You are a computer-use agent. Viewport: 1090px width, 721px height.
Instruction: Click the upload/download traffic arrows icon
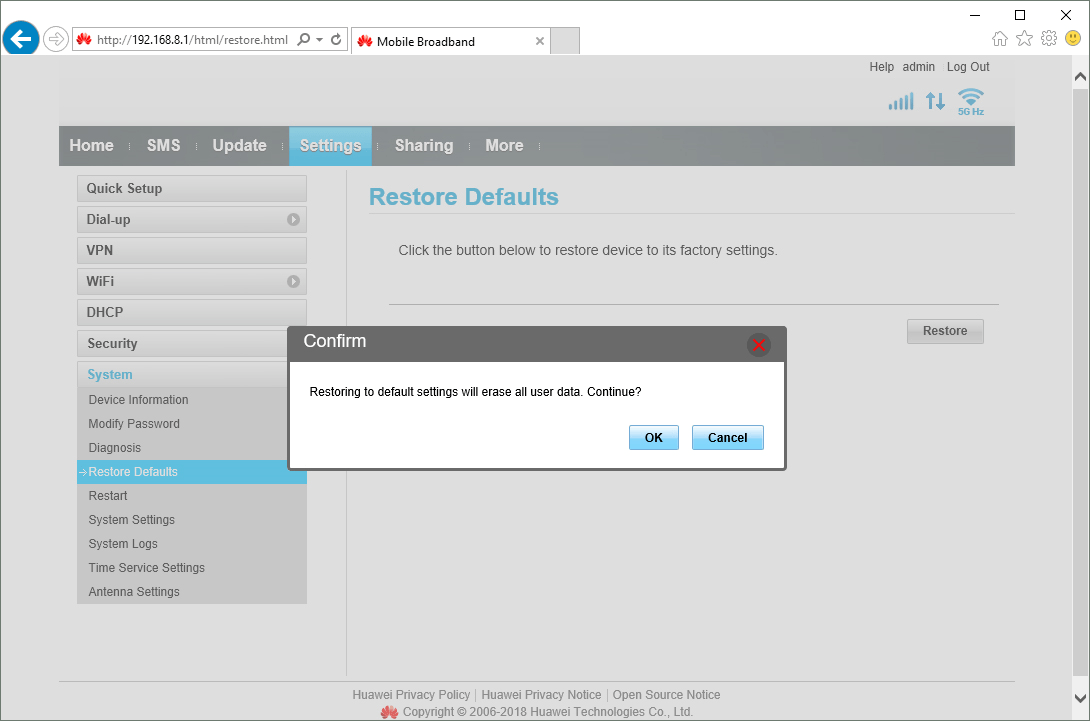click(x=935, y=100)
